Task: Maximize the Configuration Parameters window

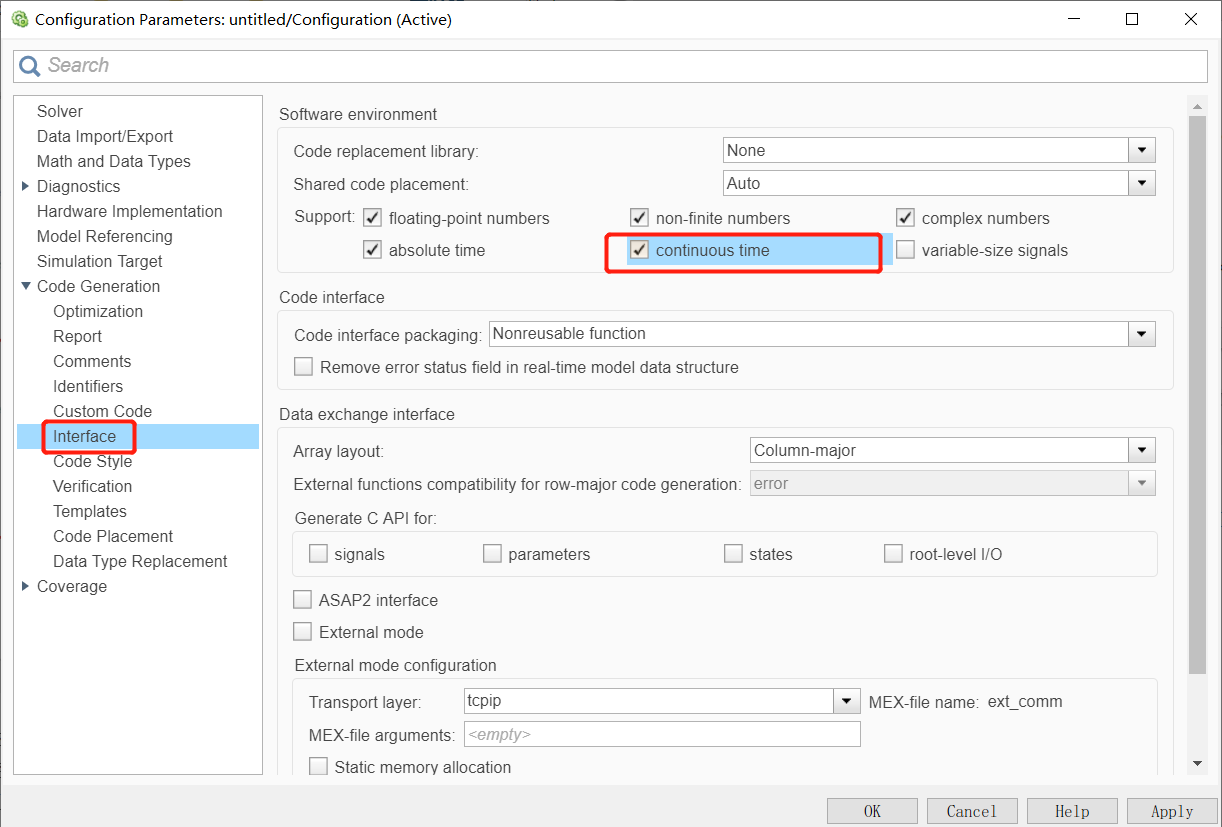Action: tap(1132, 19)
